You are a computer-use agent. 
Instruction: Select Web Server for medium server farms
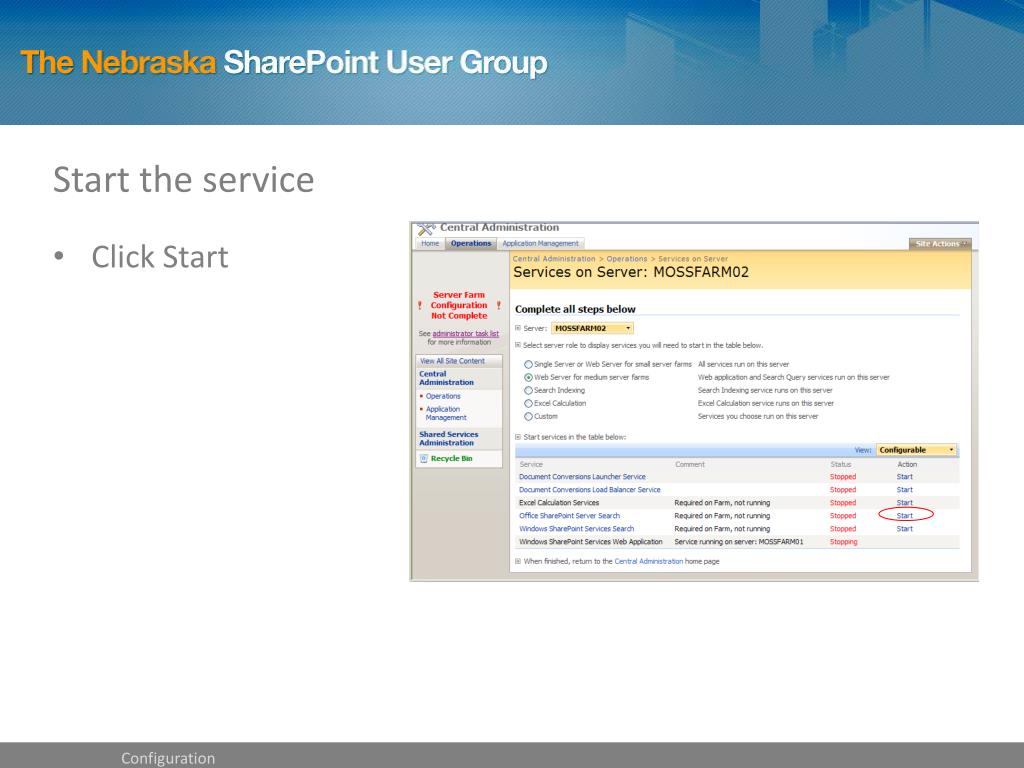point(528,377)
